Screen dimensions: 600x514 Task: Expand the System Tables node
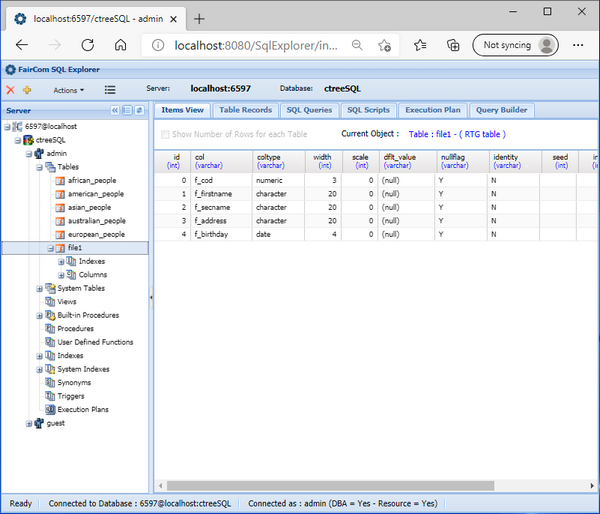(x=39, y=289)
